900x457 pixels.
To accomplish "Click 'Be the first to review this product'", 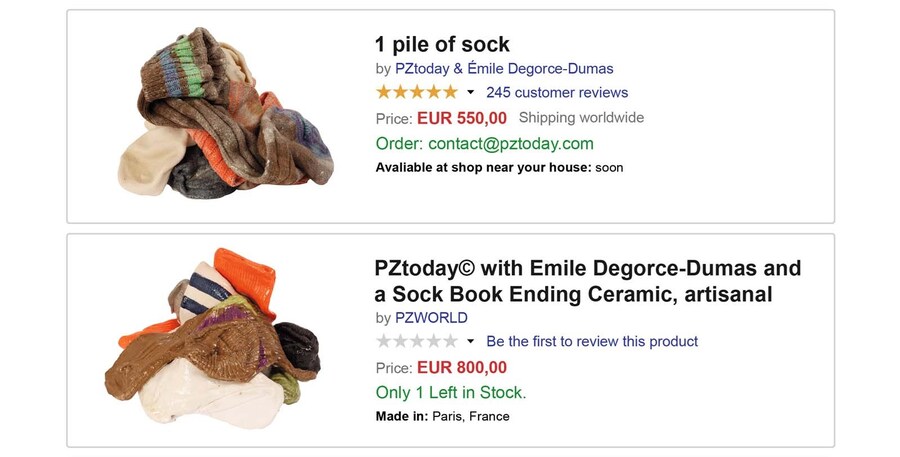I will tap(592, 342).
